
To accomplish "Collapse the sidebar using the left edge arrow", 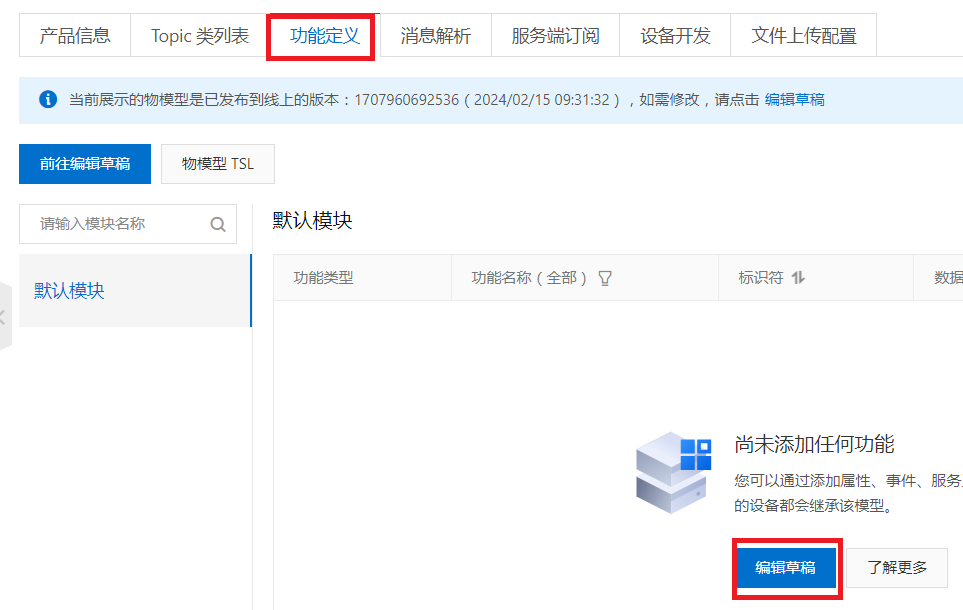I will click(4, 317).
